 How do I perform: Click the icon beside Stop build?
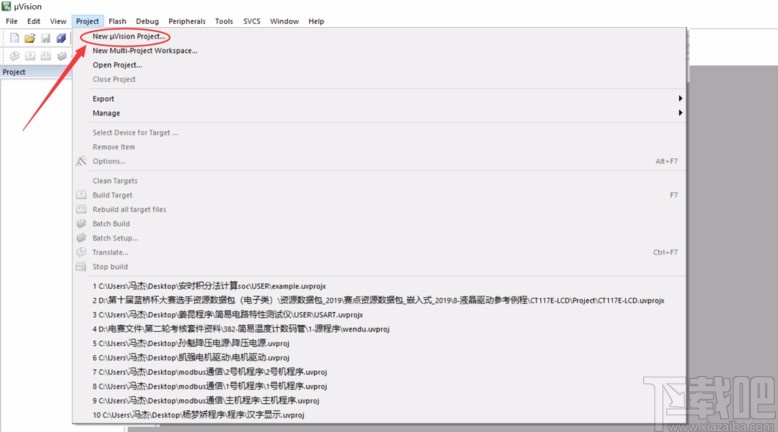point(81,266)
